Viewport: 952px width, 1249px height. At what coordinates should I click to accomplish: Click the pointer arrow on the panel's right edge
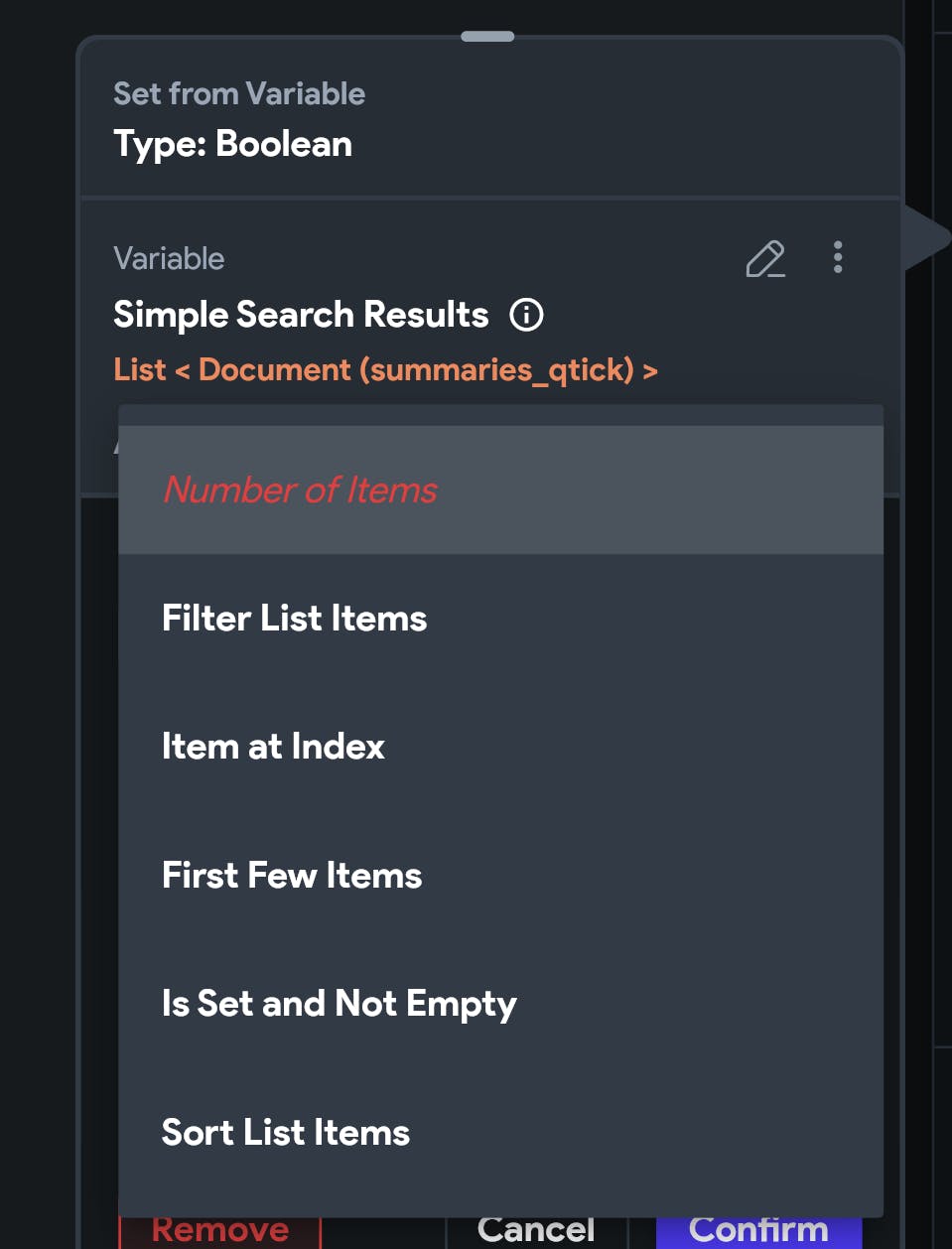pyautogui.click(x=928, y=237)
